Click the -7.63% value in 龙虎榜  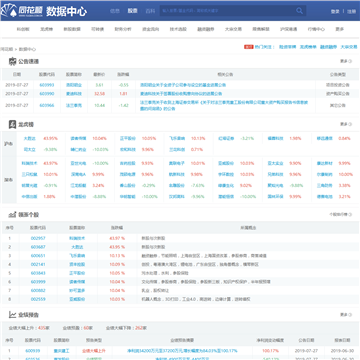tap(197, 185)
